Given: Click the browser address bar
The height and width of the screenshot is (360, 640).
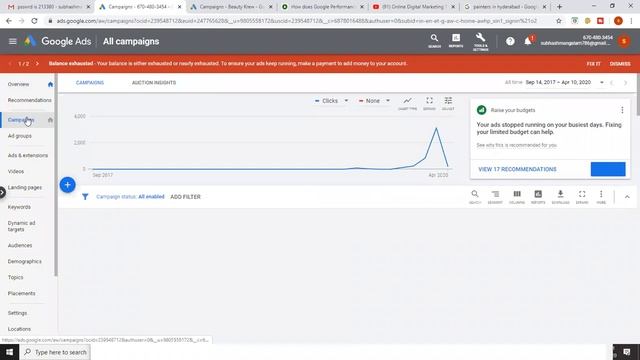Looking at the screenshot, I should tap(297, 21).
